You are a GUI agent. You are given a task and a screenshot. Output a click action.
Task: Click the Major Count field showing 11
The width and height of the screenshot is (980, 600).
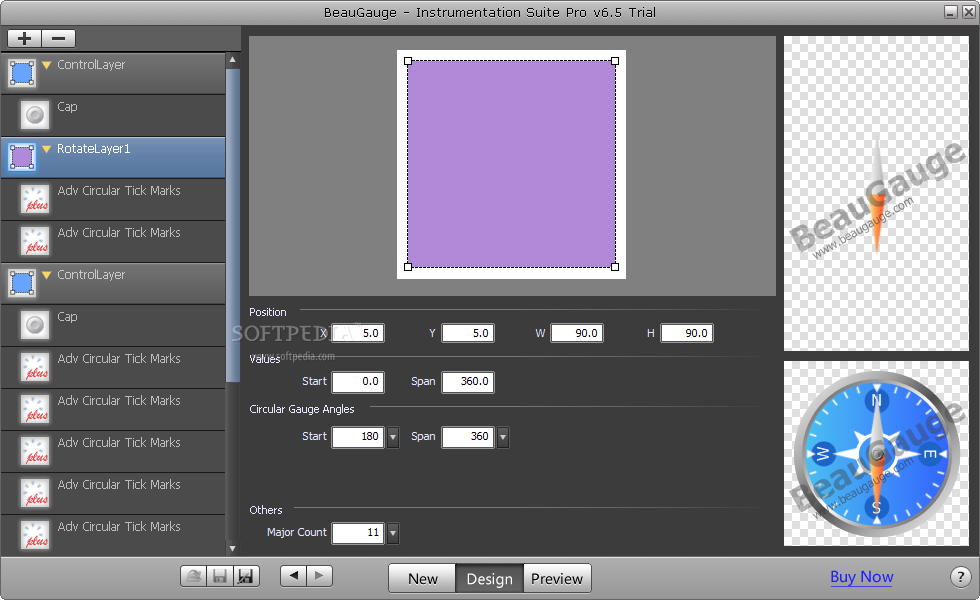(358, 532)
